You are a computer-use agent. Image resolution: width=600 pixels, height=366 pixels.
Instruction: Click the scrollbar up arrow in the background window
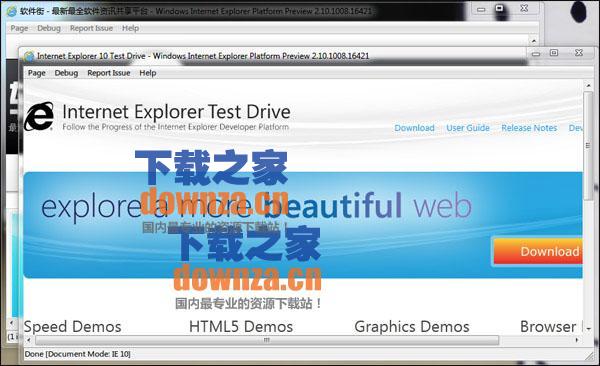[x=534, y=41]
